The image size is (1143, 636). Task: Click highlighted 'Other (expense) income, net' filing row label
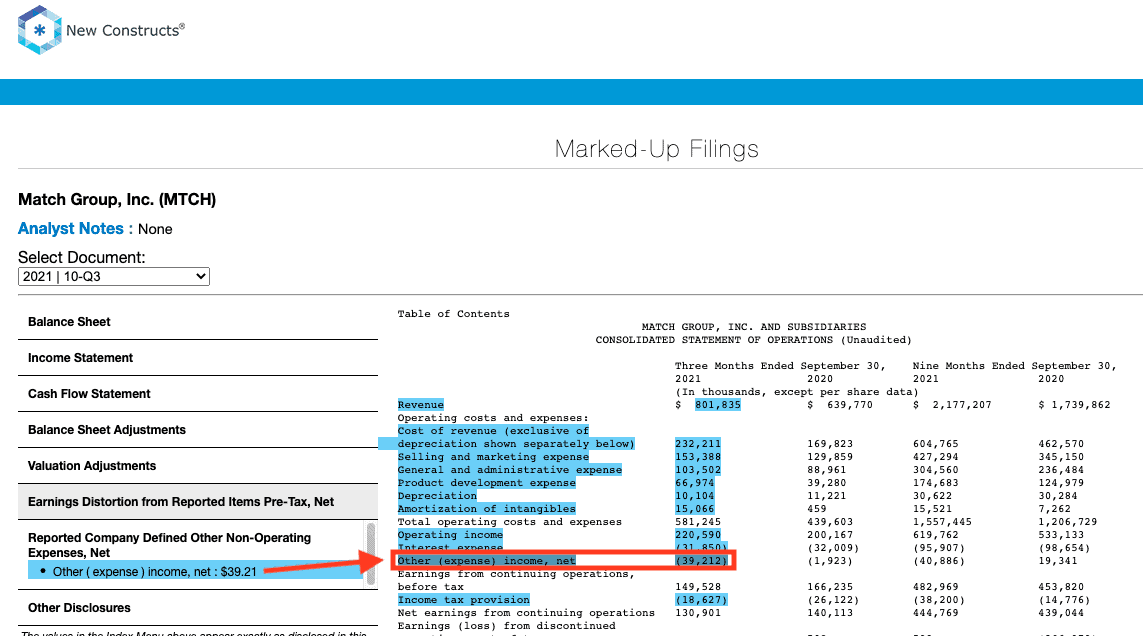click(x=486, y=561)
